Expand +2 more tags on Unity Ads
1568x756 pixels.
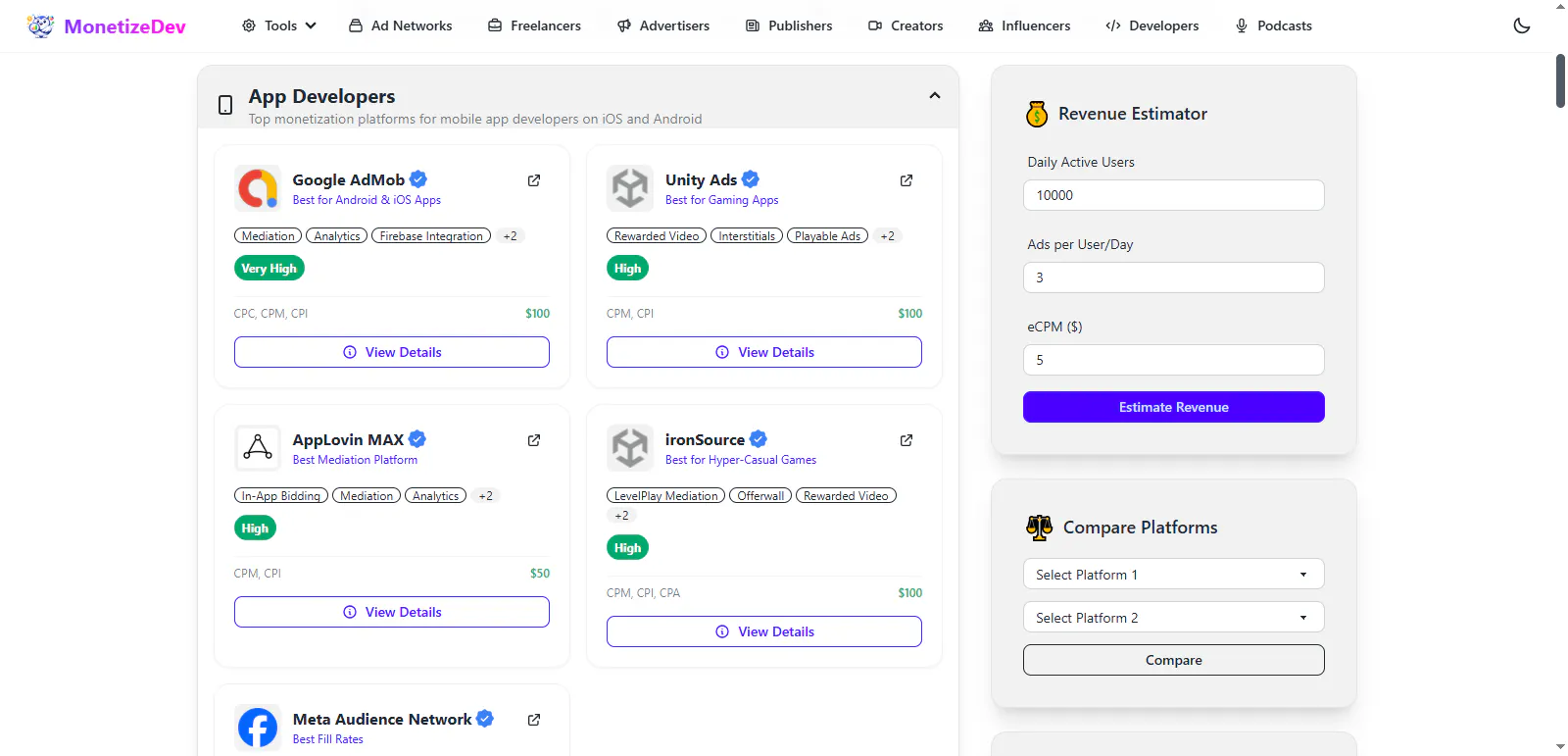coord(887,236)
